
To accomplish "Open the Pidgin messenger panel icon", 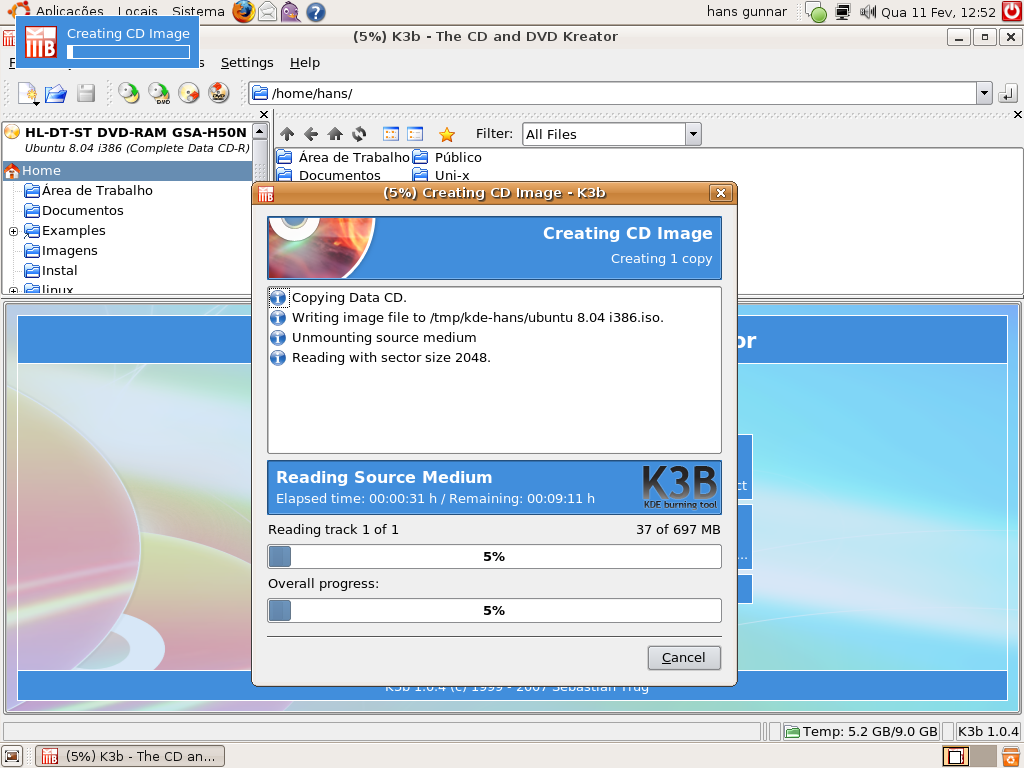I will (x=291, y=12).
